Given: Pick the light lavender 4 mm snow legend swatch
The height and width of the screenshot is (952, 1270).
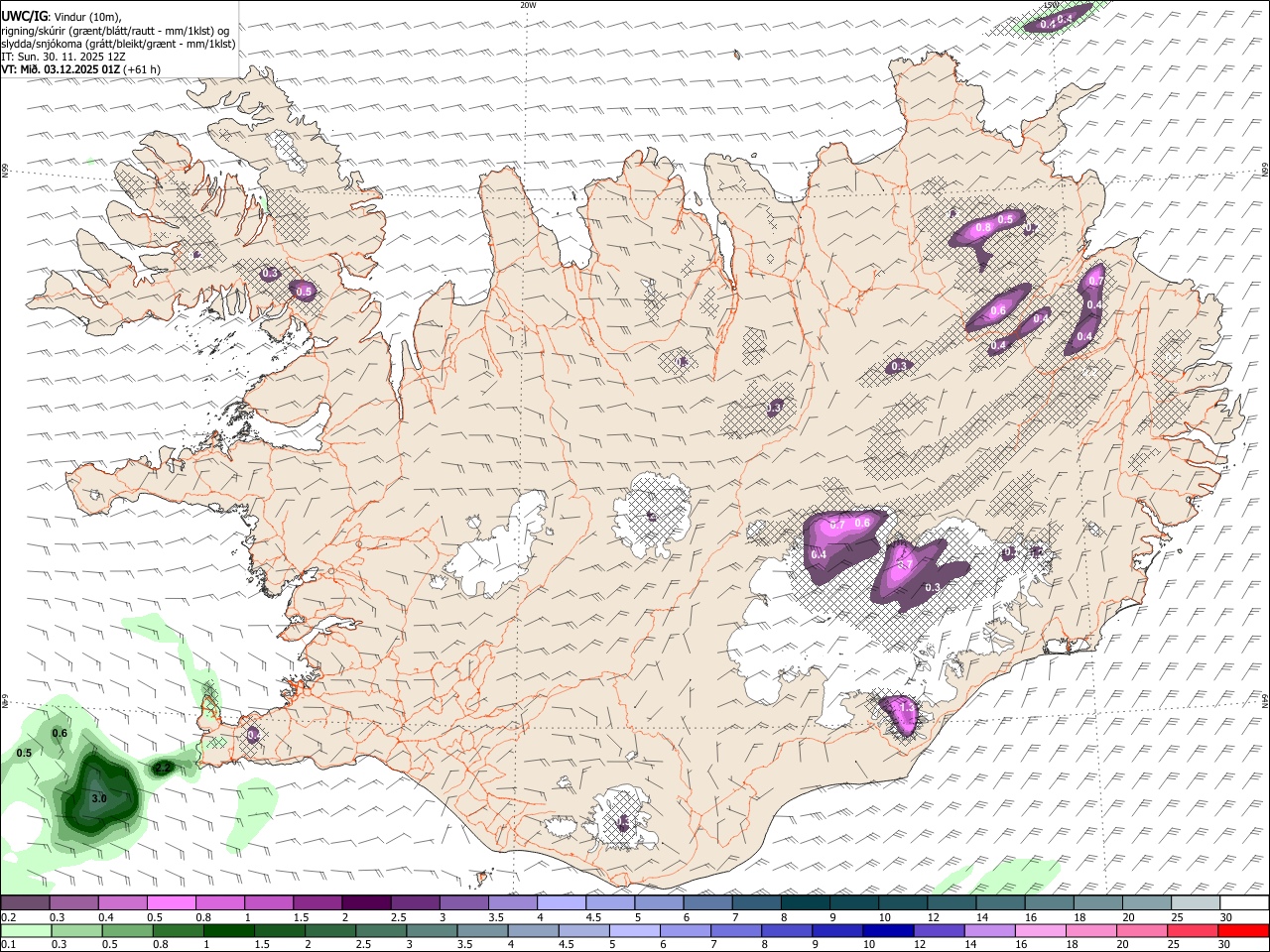Looking at the screenshot, I should pos(562,902).
